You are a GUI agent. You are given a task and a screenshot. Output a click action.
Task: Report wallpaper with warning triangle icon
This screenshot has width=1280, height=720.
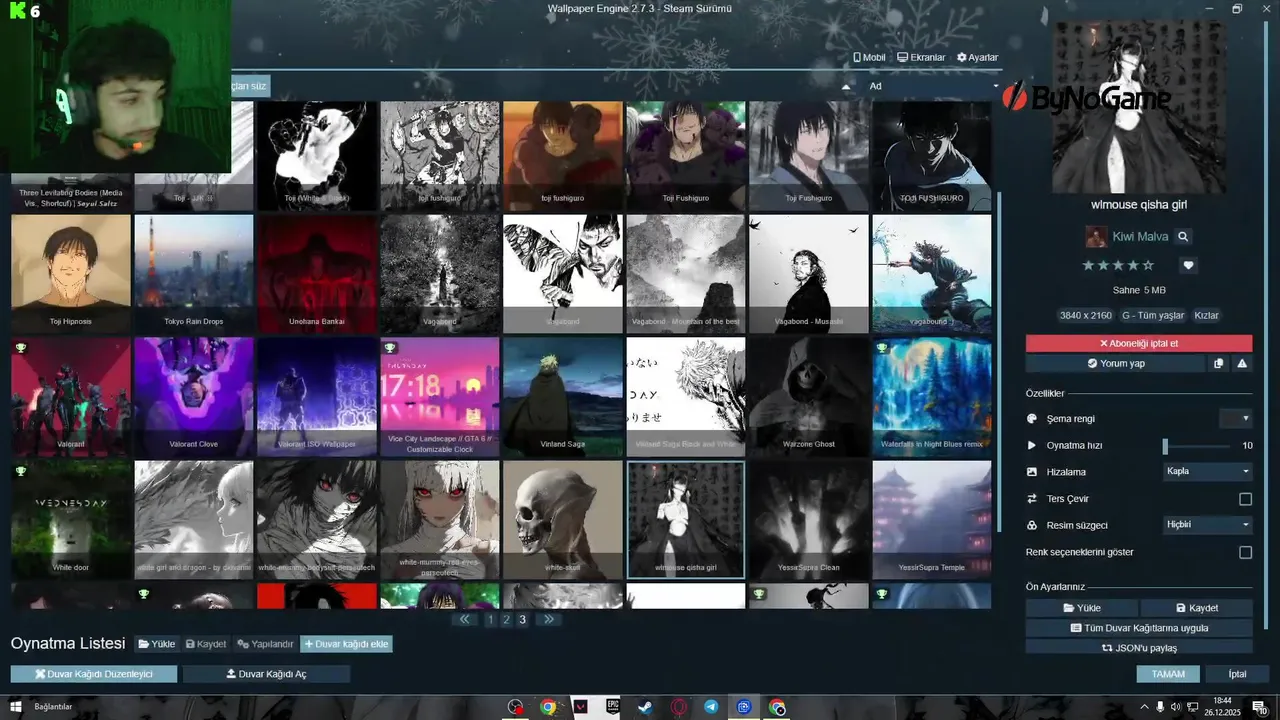pyautogui.click(x=1242, y=363)
